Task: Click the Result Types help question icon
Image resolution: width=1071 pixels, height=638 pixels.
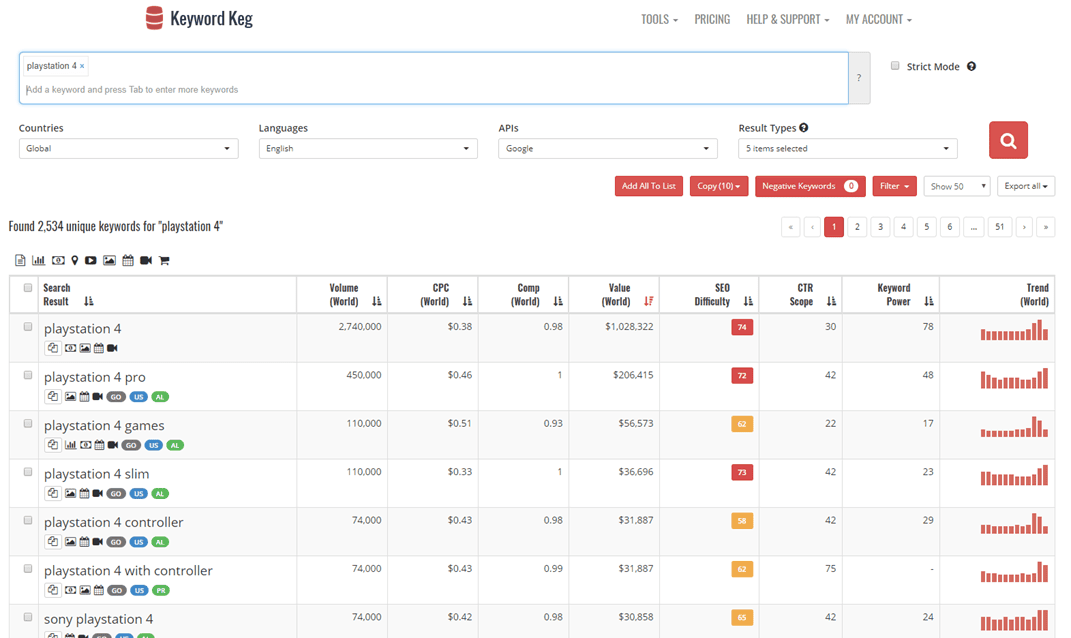Action: tap(804, 128)
